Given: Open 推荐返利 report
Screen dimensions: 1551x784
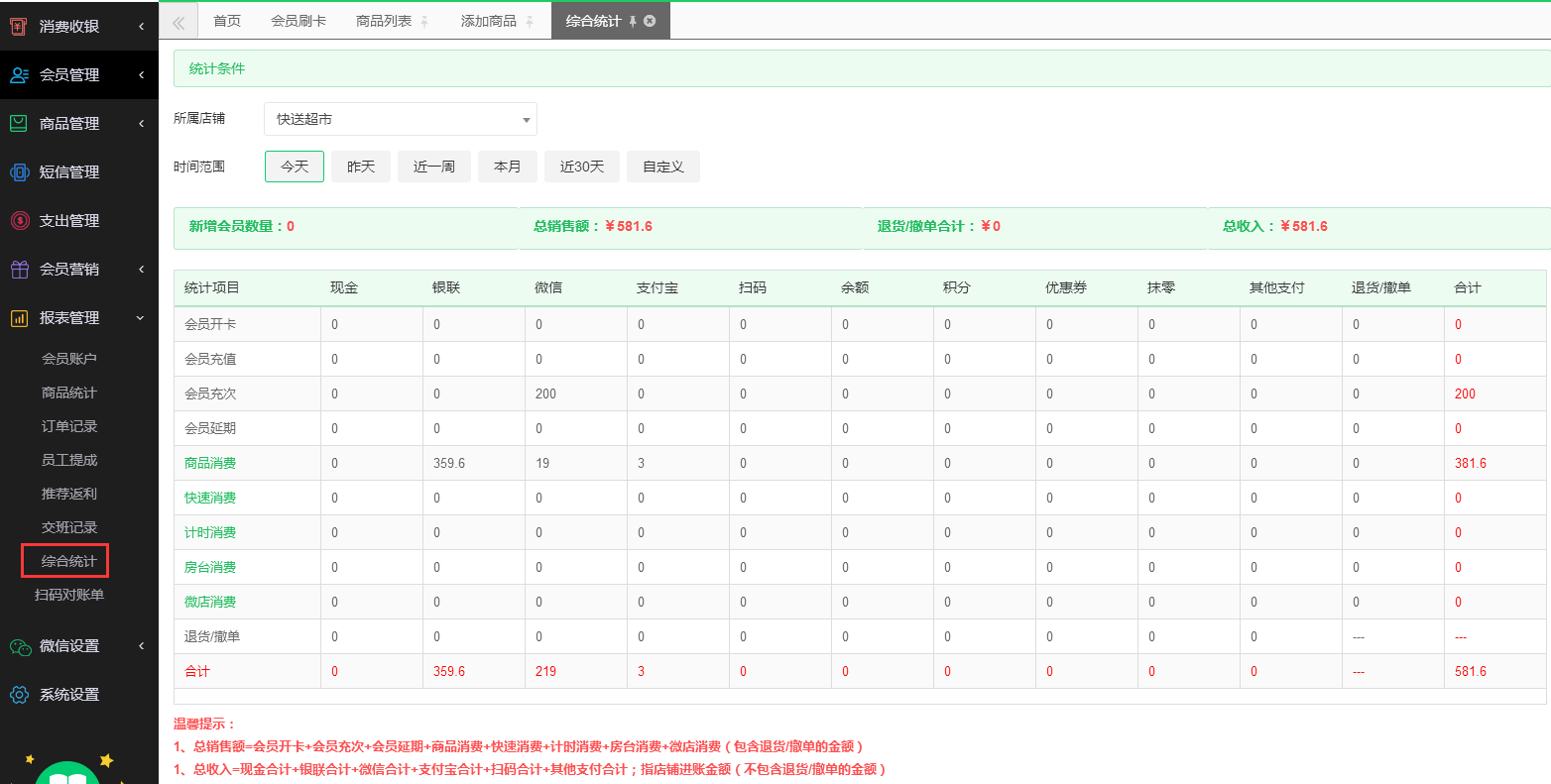Looking at the screenshot, I should (69, 494).
